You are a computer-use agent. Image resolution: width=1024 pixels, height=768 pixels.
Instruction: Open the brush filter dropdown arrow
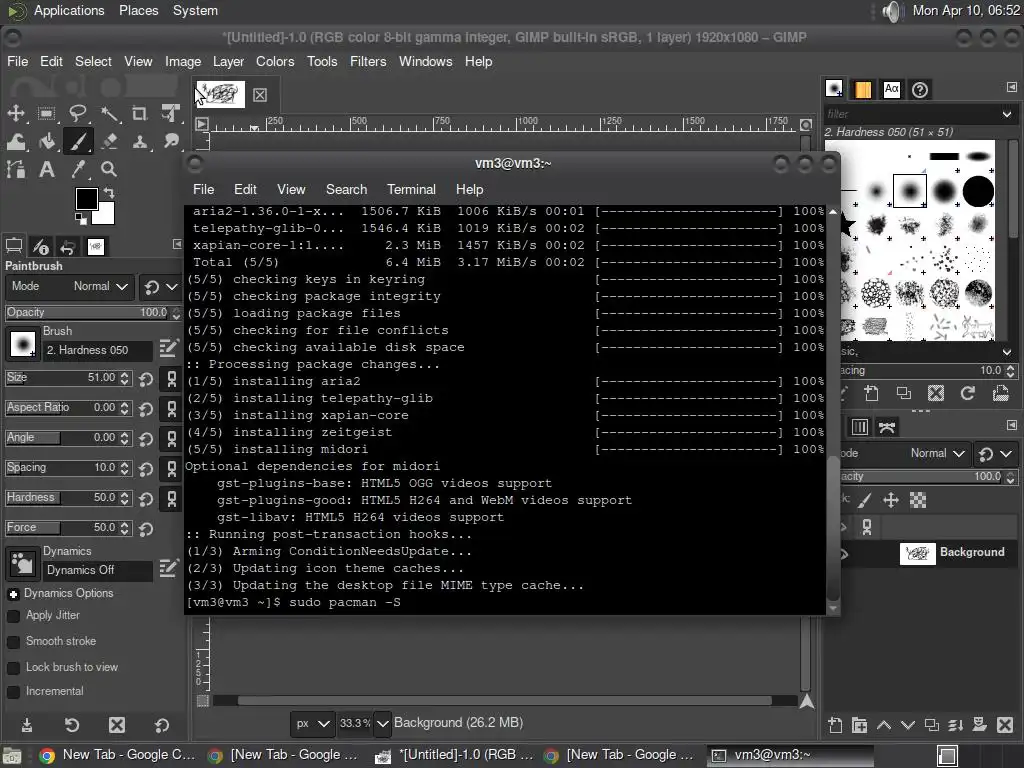tap(1007, 114)
